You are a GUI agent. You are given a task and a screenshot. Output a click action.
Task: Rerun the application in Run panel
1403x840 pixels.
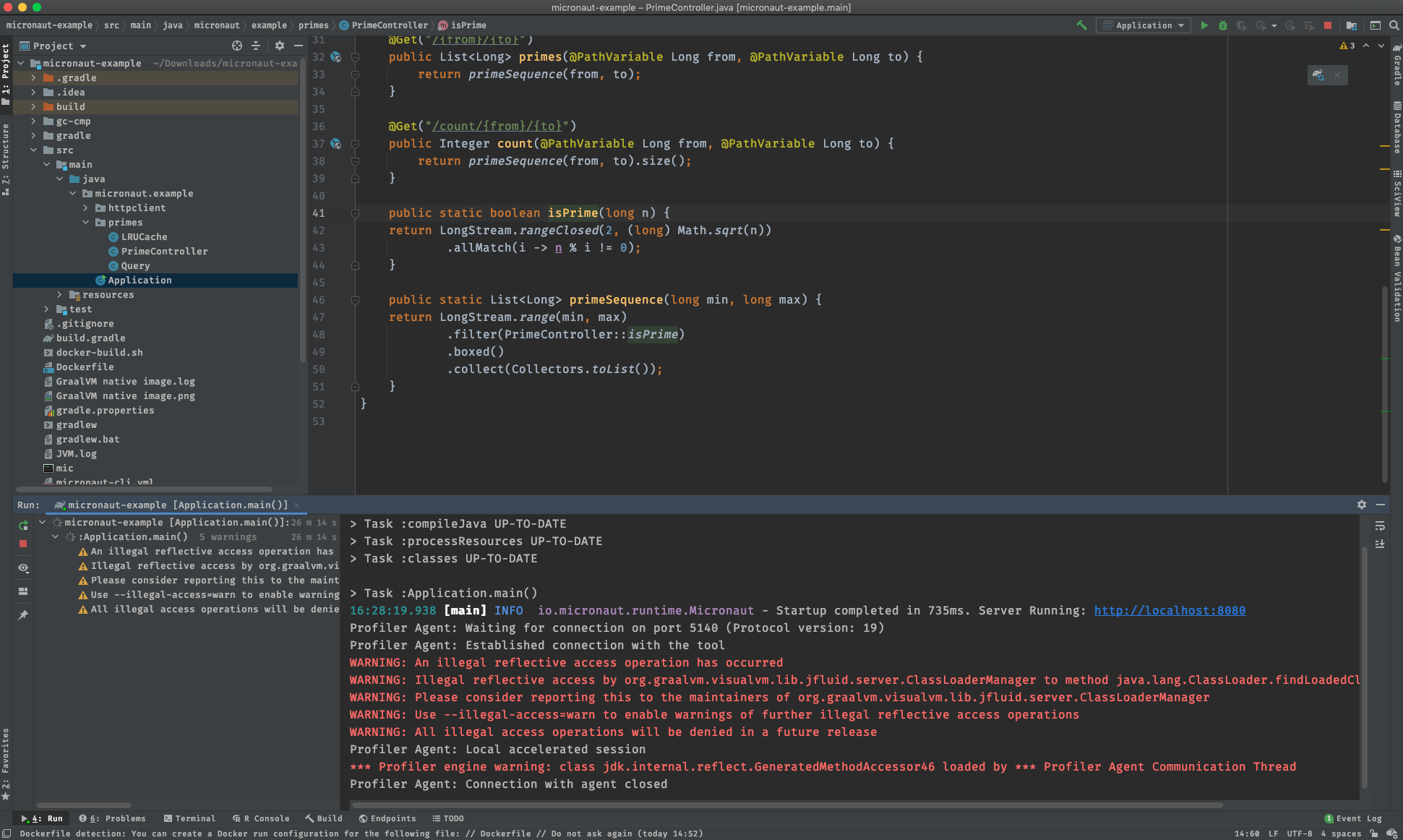click(23, 526)
